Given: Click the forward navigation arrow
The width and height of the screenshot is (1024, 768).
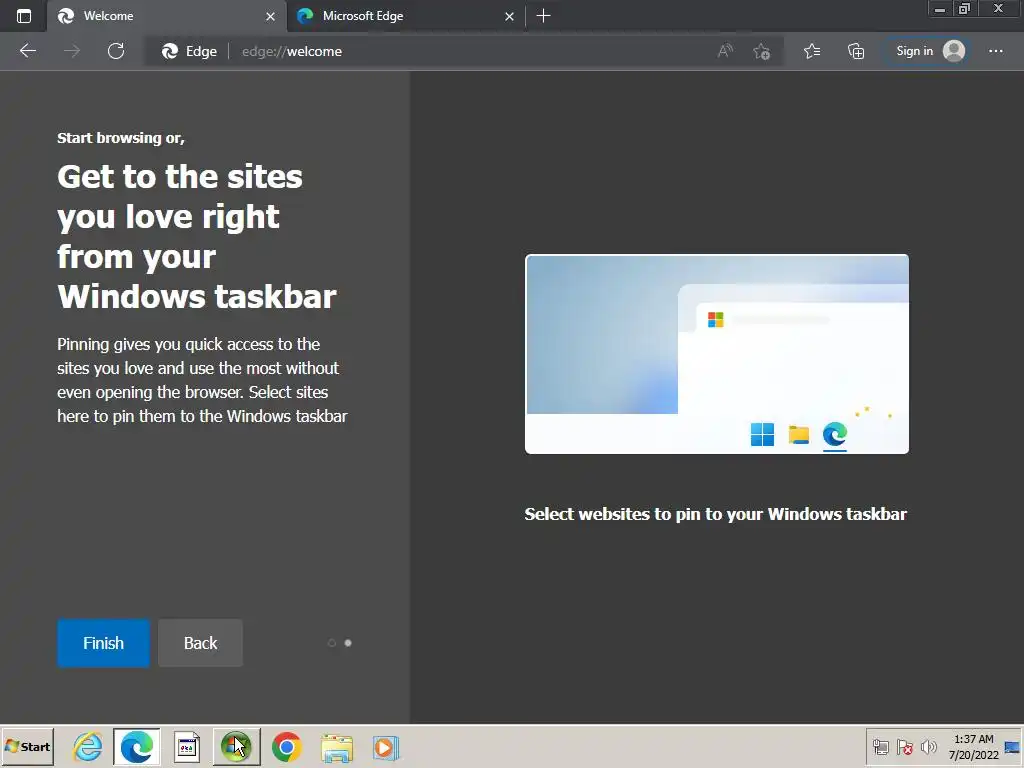Looking at the screenshot, I should pos(72,51).
